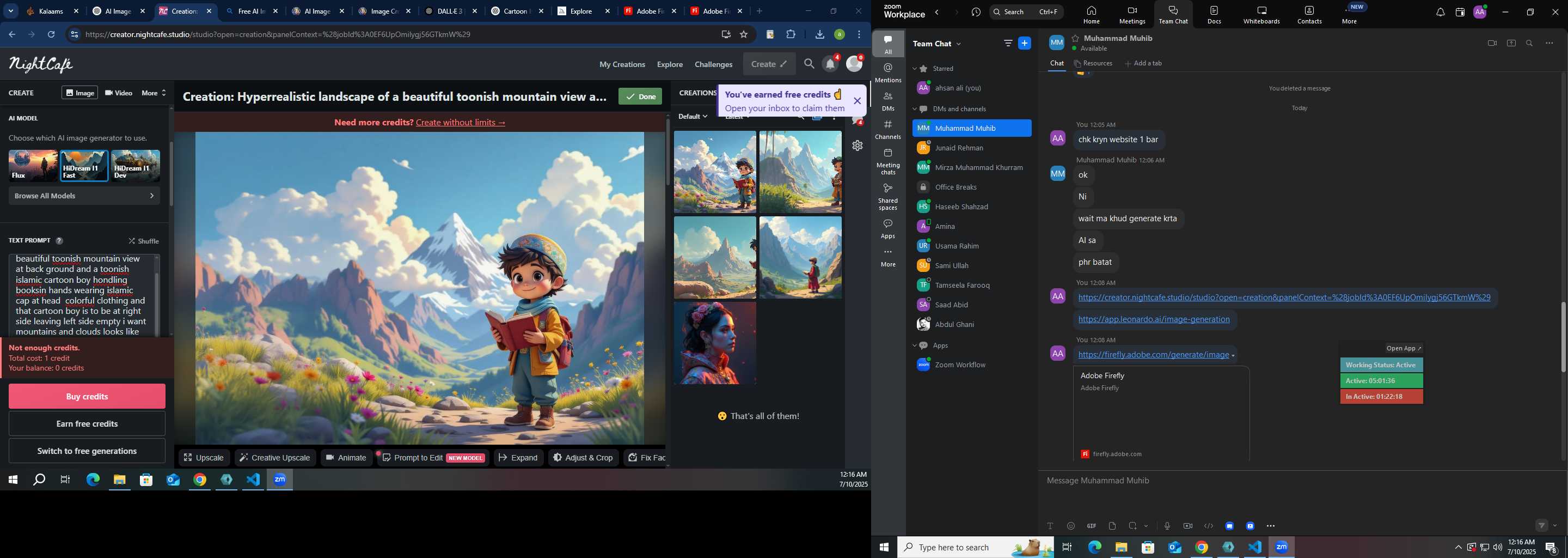Open the GIF picker in Zoom chat

coord(1092,526)
